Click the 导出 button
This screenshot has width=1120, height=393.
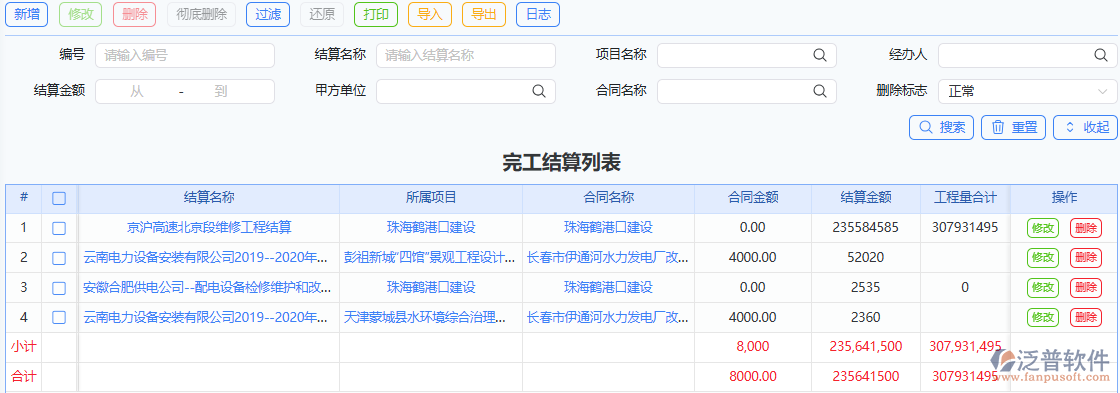point(484,14)
